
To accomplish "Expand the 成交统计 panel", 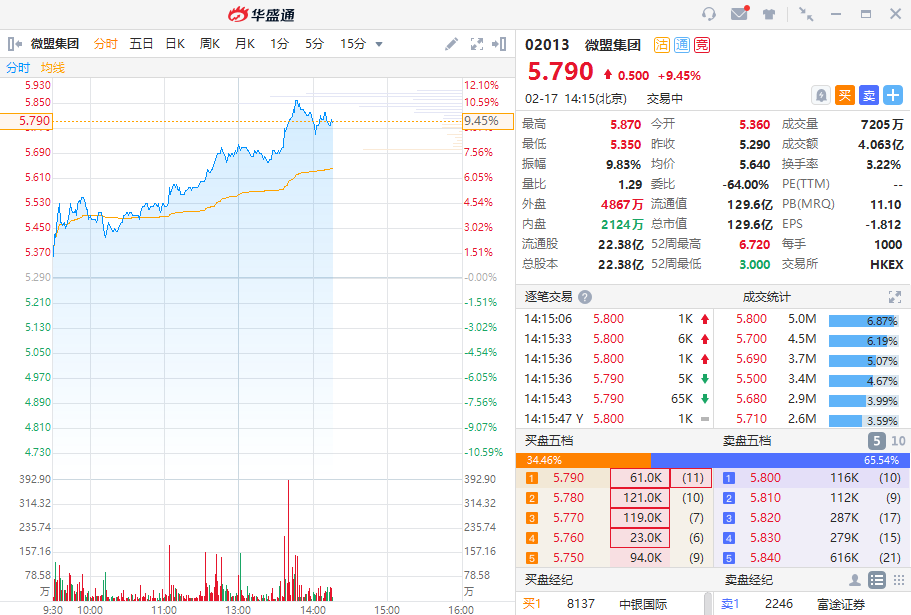I will point(895,297).
